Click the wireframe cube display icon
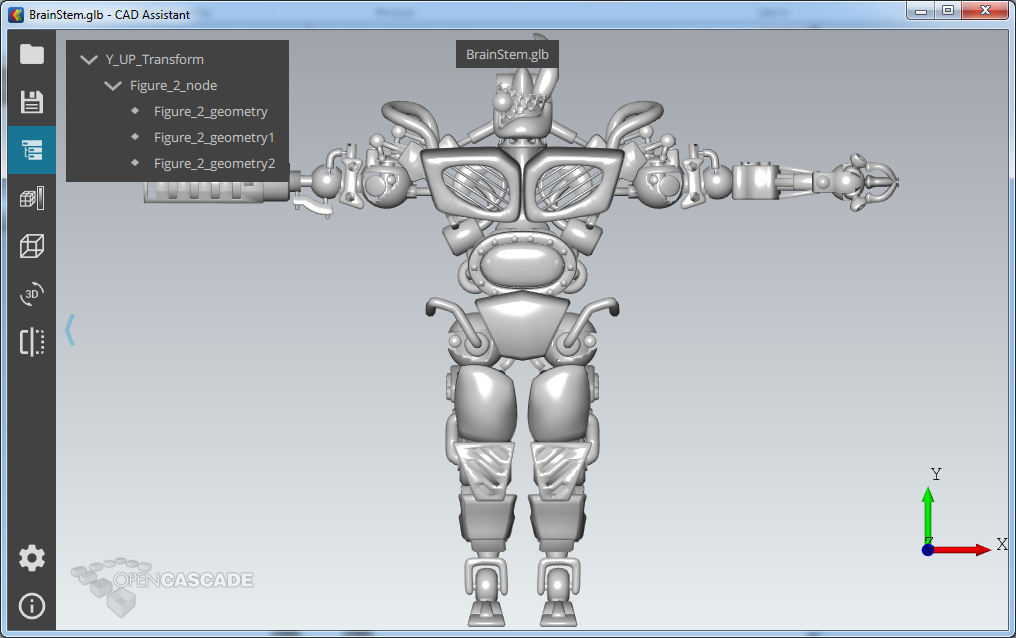1016x638 pixels. coord(32,246)
